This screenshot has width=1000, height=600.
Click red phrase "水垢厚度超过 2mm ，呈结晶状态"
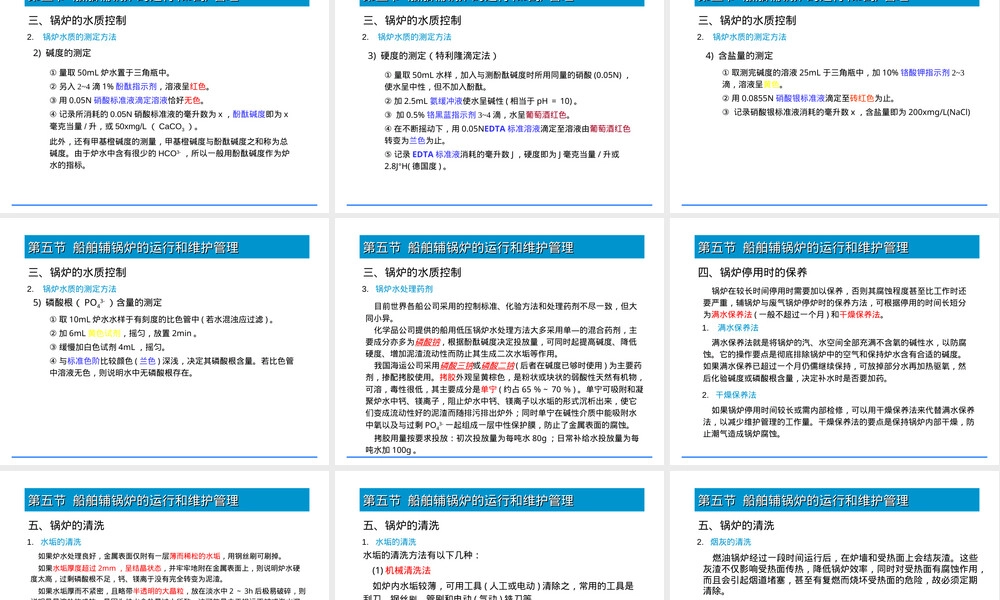[107, 567]
